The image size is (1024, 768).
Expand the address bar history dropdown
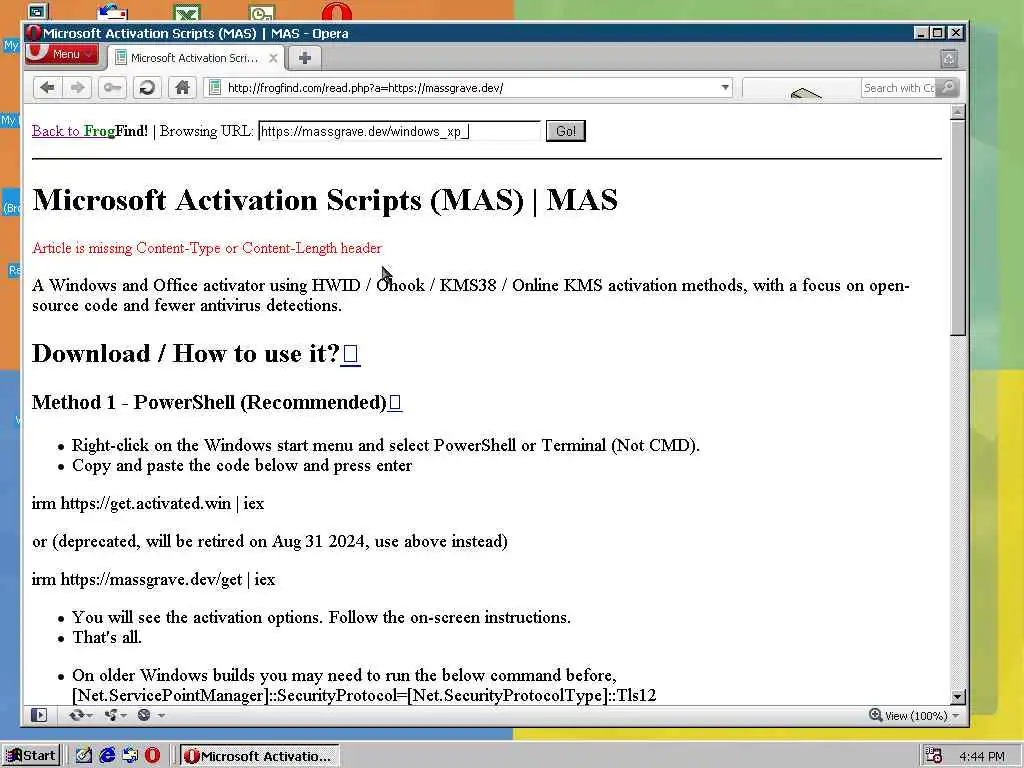[x=725, y=88]
